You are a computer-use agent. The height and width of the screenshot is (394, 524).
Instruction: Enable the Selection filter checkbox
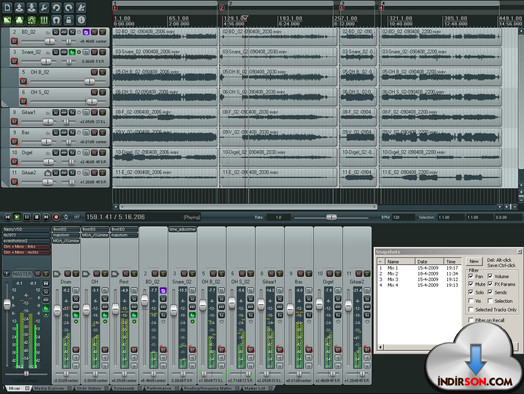click(x=490, y=301)
